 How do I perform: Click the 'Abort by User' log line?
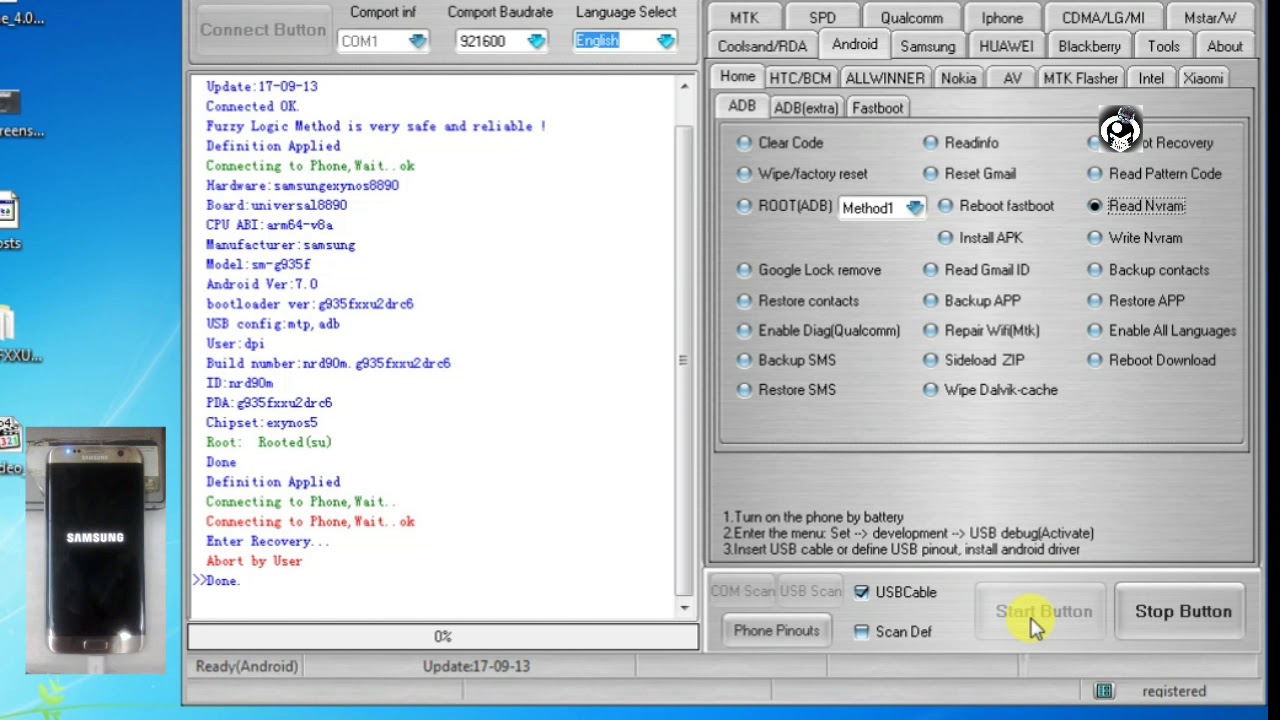pyautogui.click(x=254, y=561)
